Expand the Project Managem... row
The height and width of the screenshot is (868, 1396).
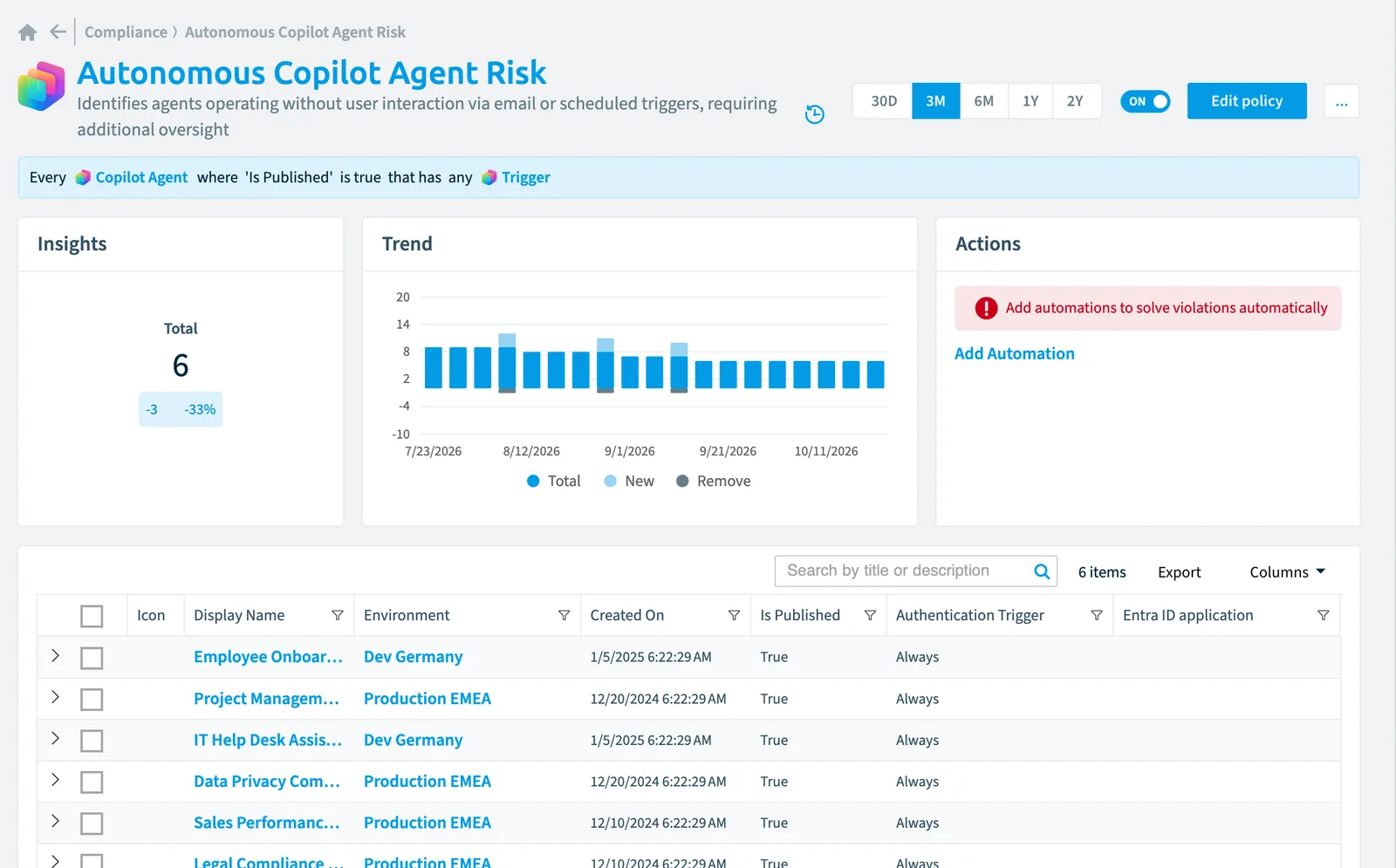tap(55, 697)
